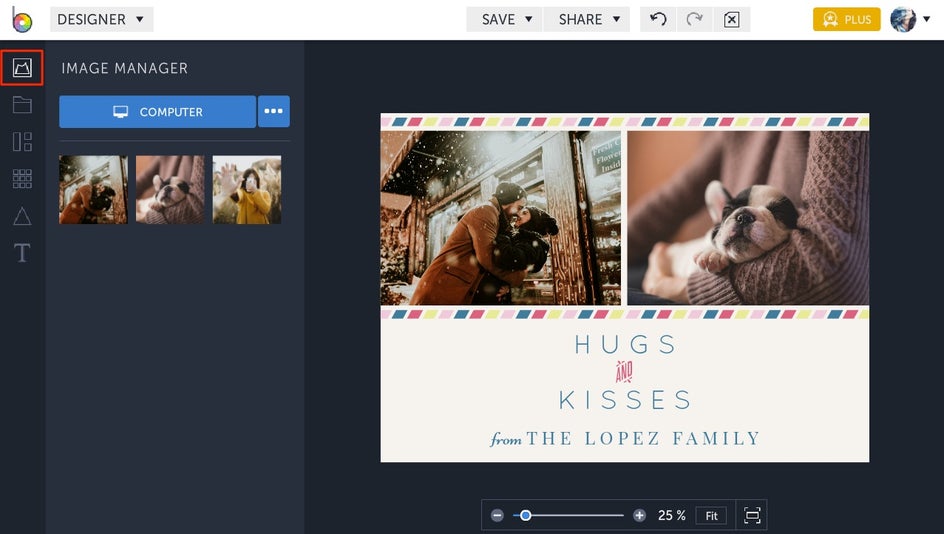Select the puppy photo on canvas
The image size is (944, 534).
click(x=748, y=218)
